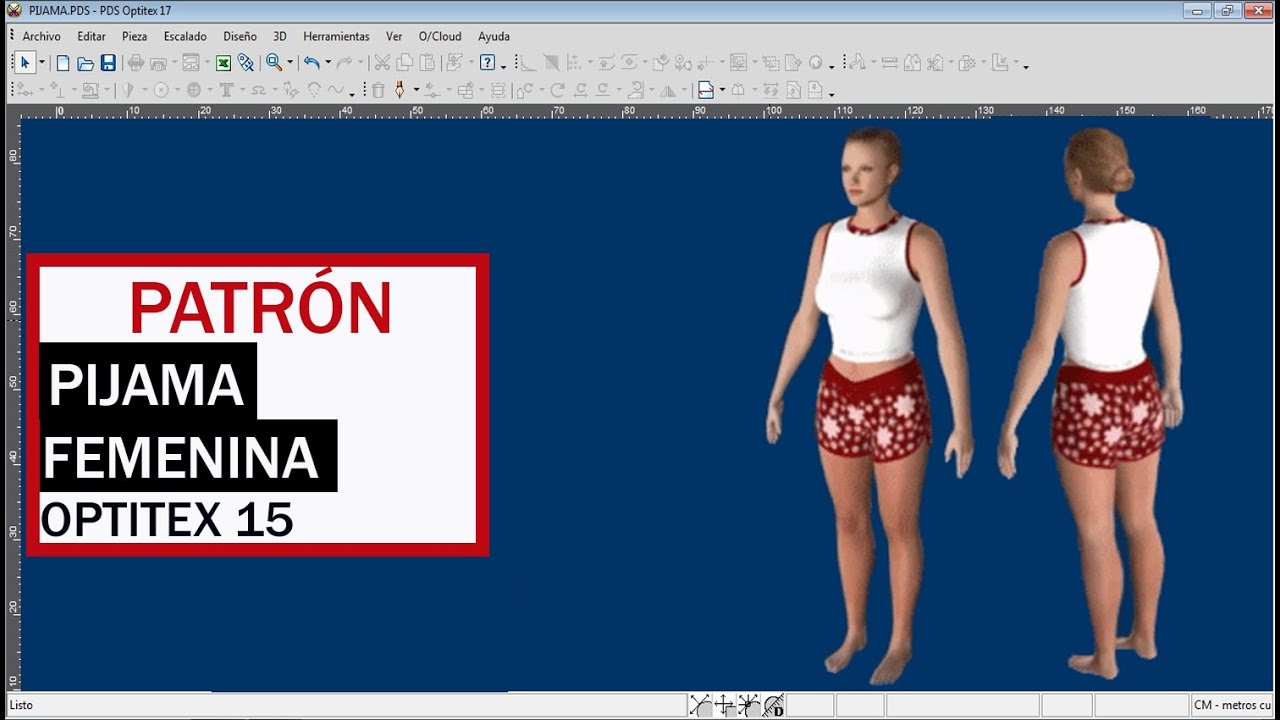Click the horizontal ruler at top
This screenshot has height=720, width=1280.
point(646,110)
